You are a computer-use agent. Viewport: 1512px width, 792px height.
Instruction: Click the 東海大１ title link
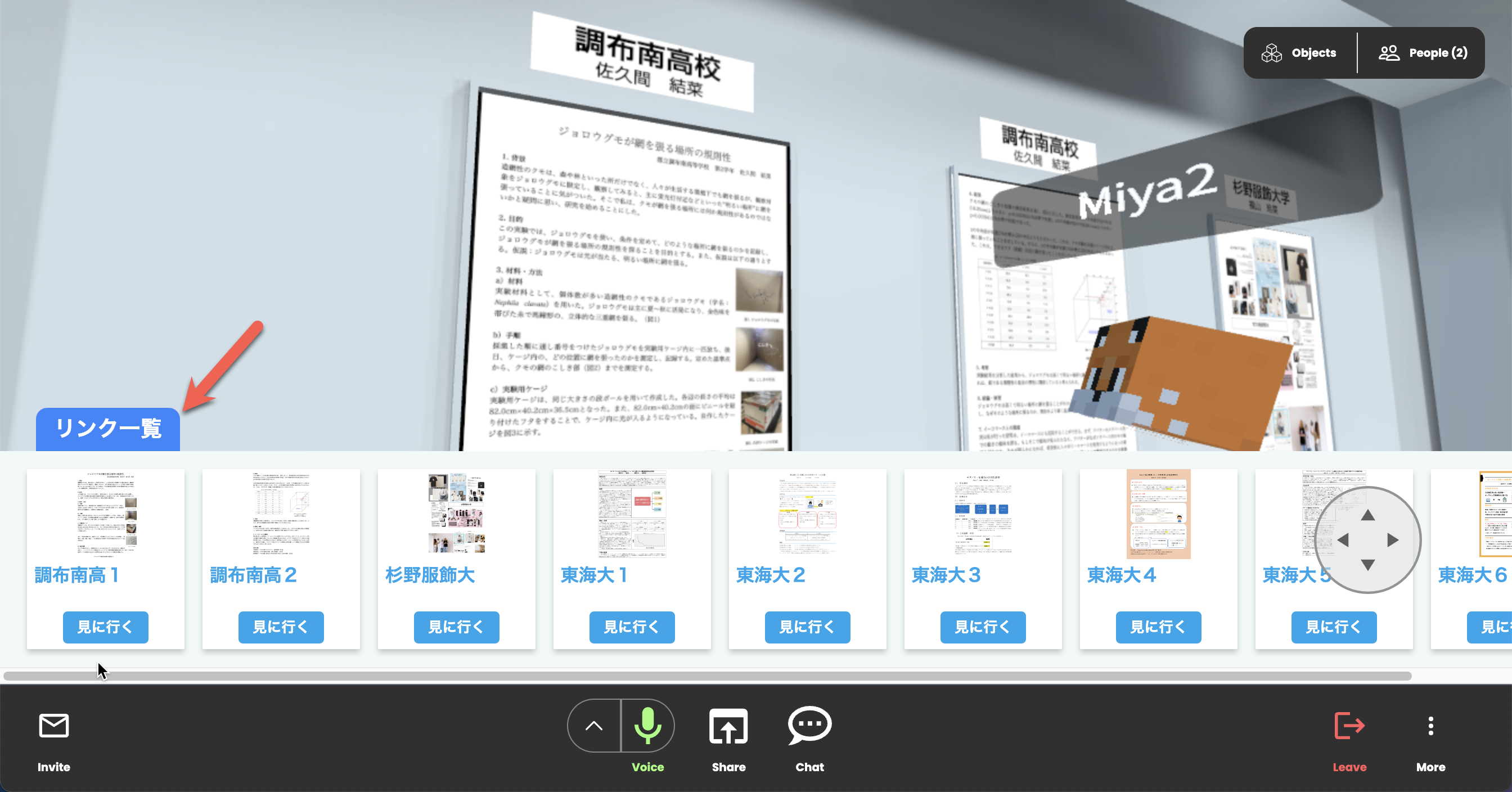tap(595, 575)
